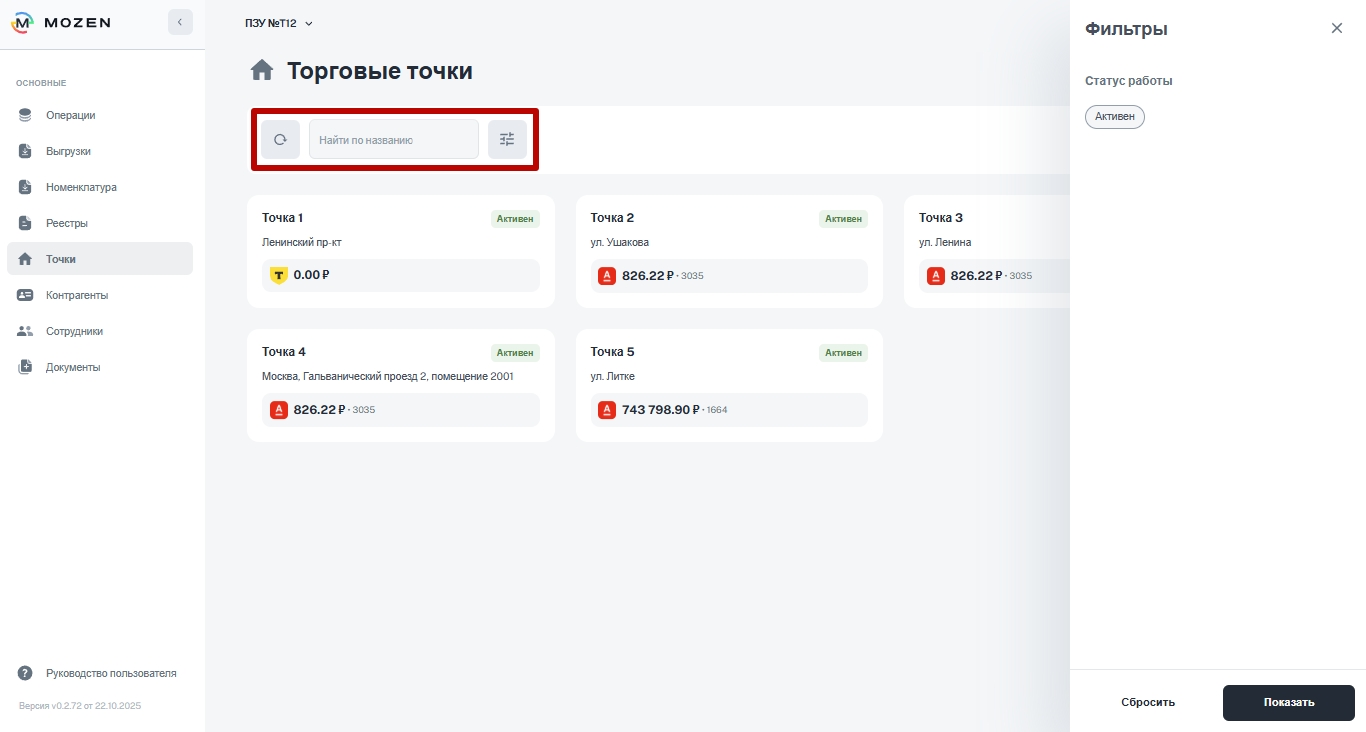Click the Активен badge on Точка 4
The image size is (1366, 732).
click(x=515, y=353)
